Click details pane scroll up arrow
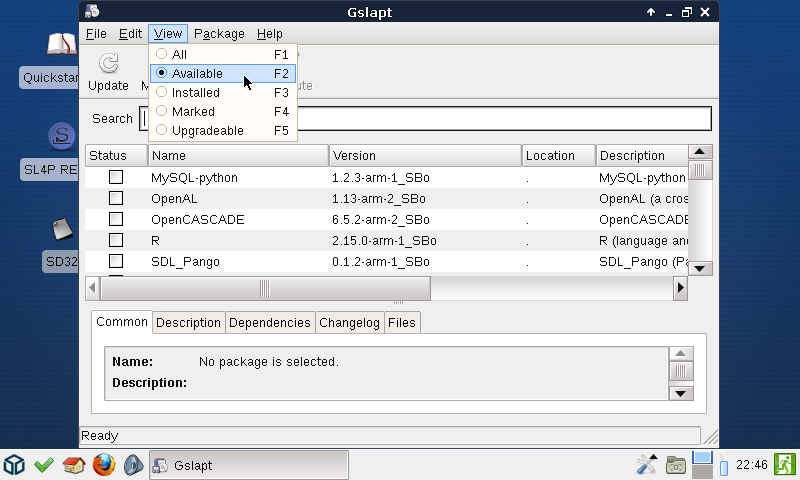 (681, 353)
